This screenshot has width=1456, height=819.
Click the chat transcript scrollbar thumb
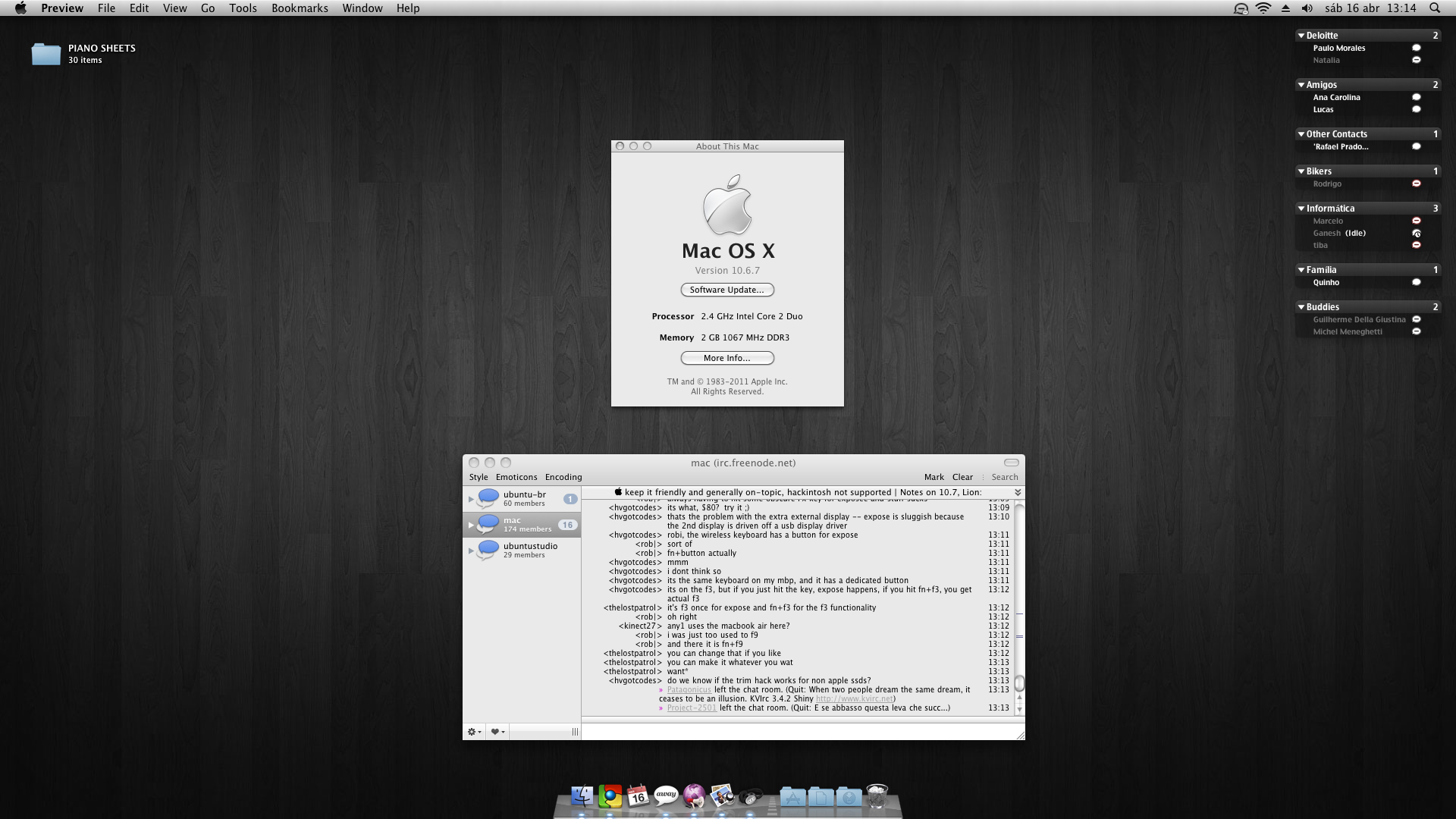(1019, 683)
